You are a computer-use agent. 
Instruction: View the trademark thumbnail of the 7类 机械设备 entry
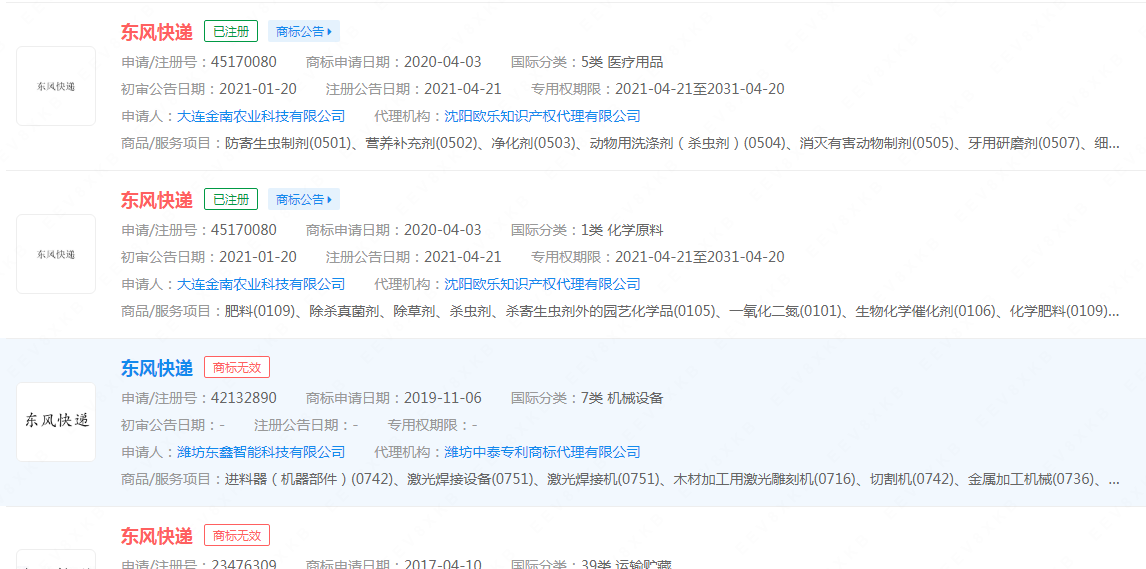[x=56, y=422]
